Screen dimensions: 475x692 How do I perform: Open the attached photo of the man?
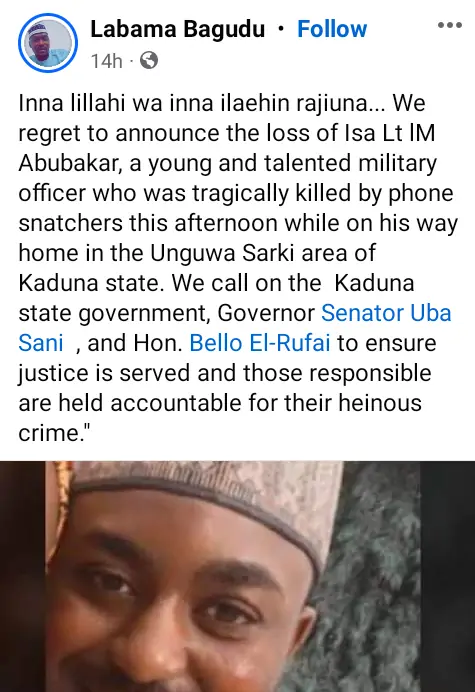(238, 576)
